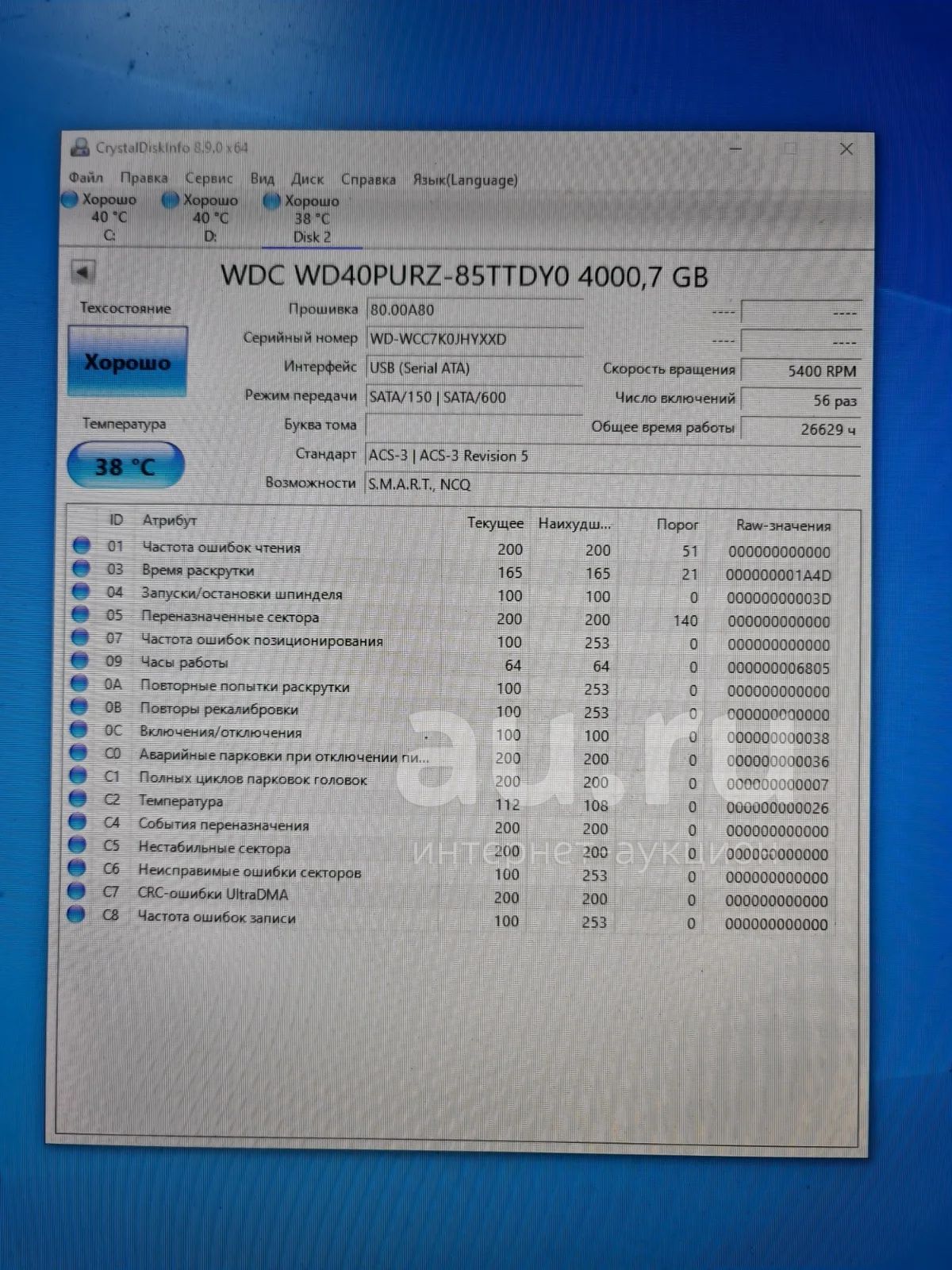Click the CrystalDiskInfo app icon in title bar
This screenshot has width=952, height=1270.
80,147
